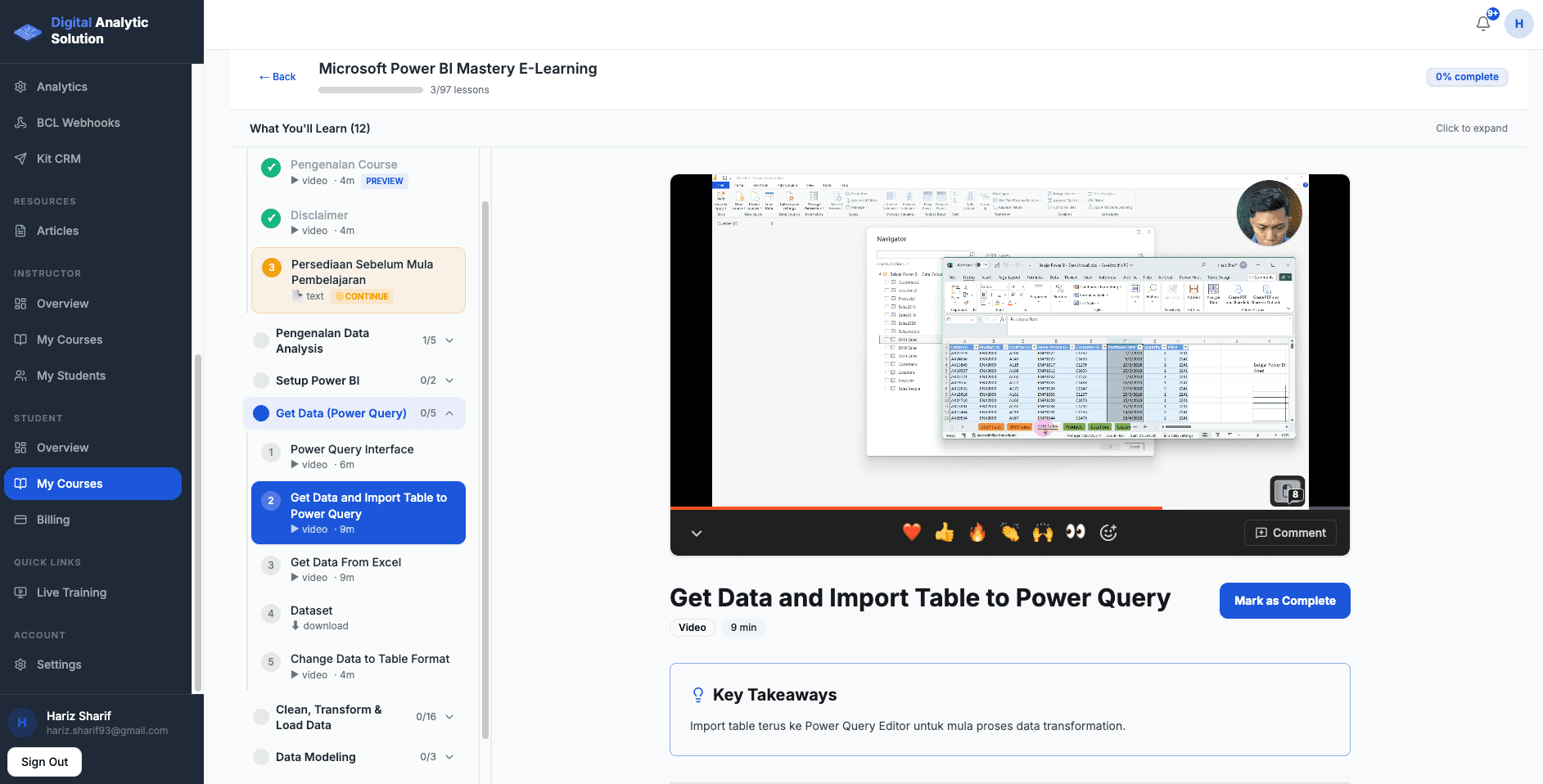Click the Mark as Complete button
Viewport: 1543px width, 784px height.
pyautogui.click(x=1284, y=601)
